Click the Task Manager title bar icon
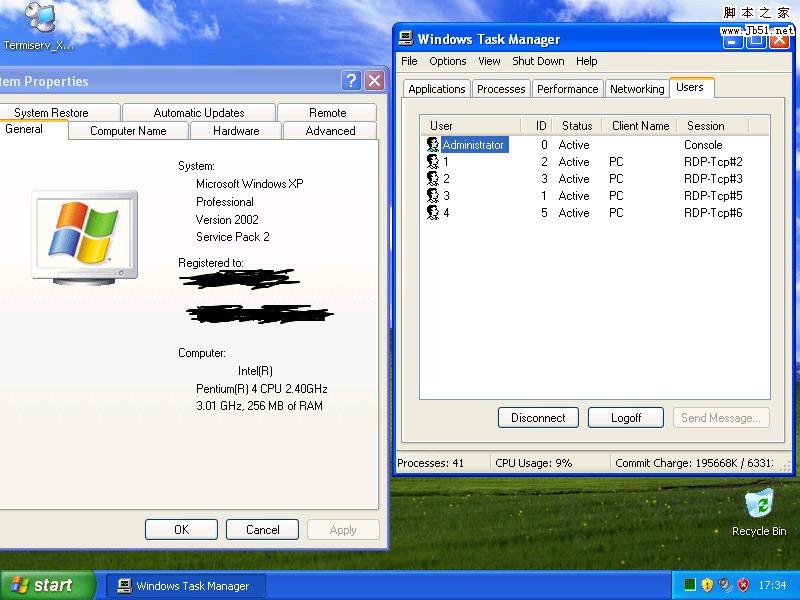Viewport: 800px width, 600px height. click(406, 39)
